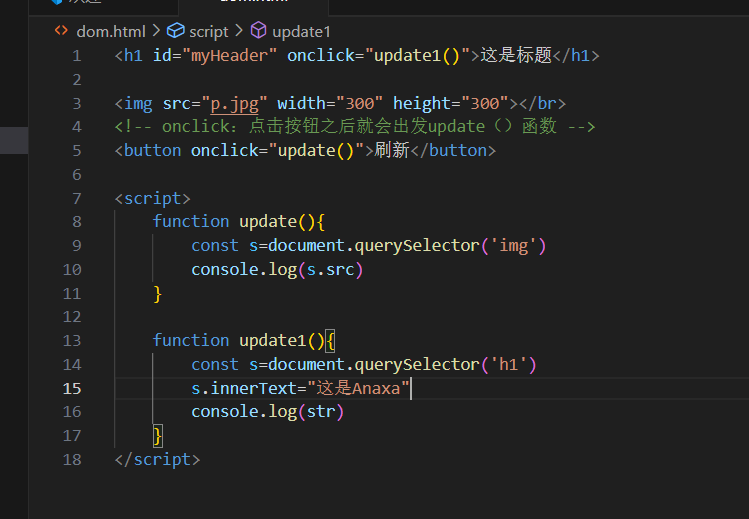
Task: Click function keyword on line 8
Action: [191, 222]
